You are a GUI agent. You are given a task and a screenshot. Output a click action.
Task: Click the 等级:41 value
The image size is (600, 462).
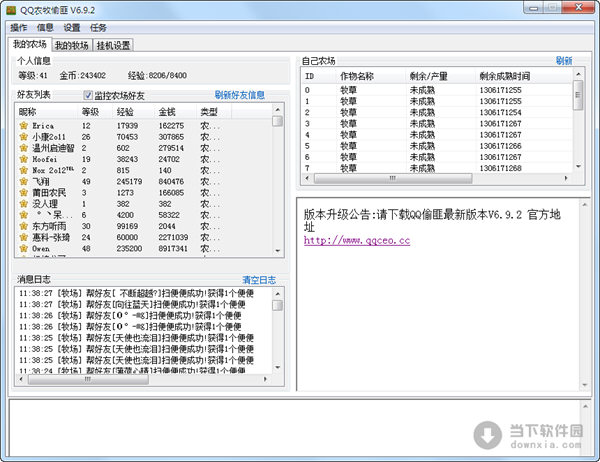[x=33, y=75]
